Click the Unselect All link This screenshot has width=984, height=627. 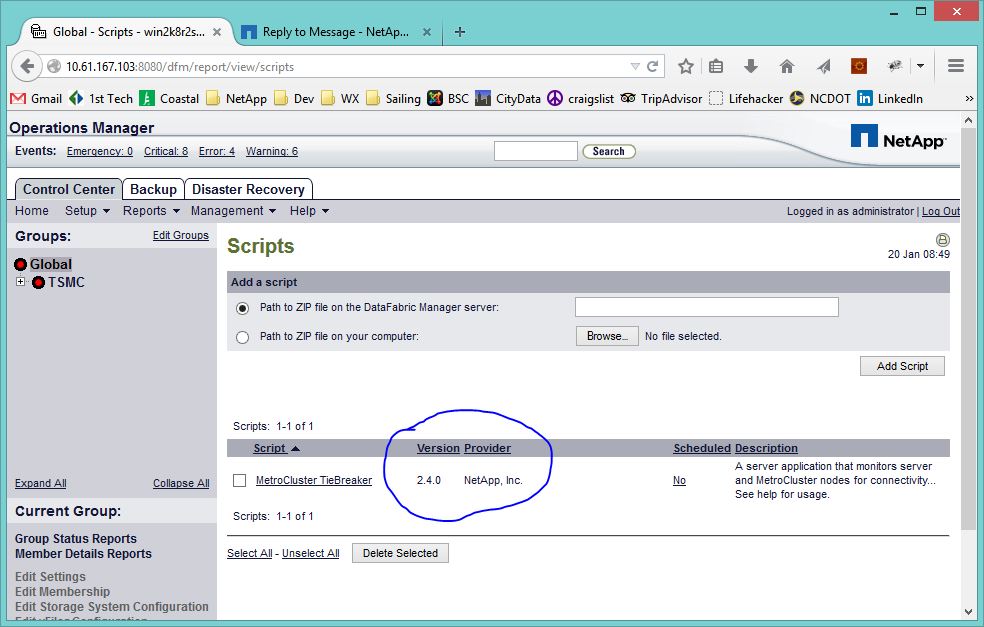point(311,554)
